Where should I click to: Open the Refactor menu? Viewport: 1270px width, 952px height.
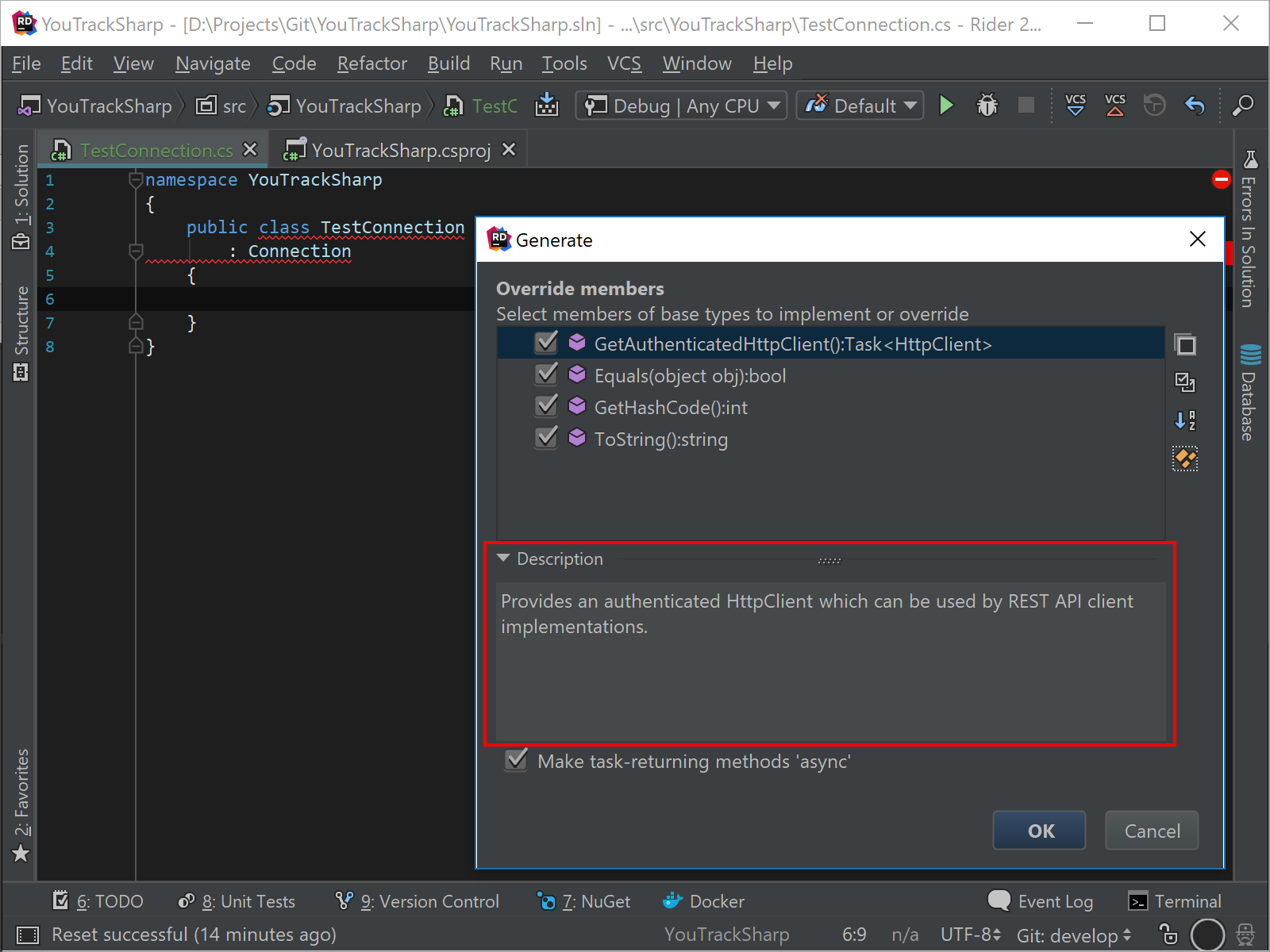(371, 63)
